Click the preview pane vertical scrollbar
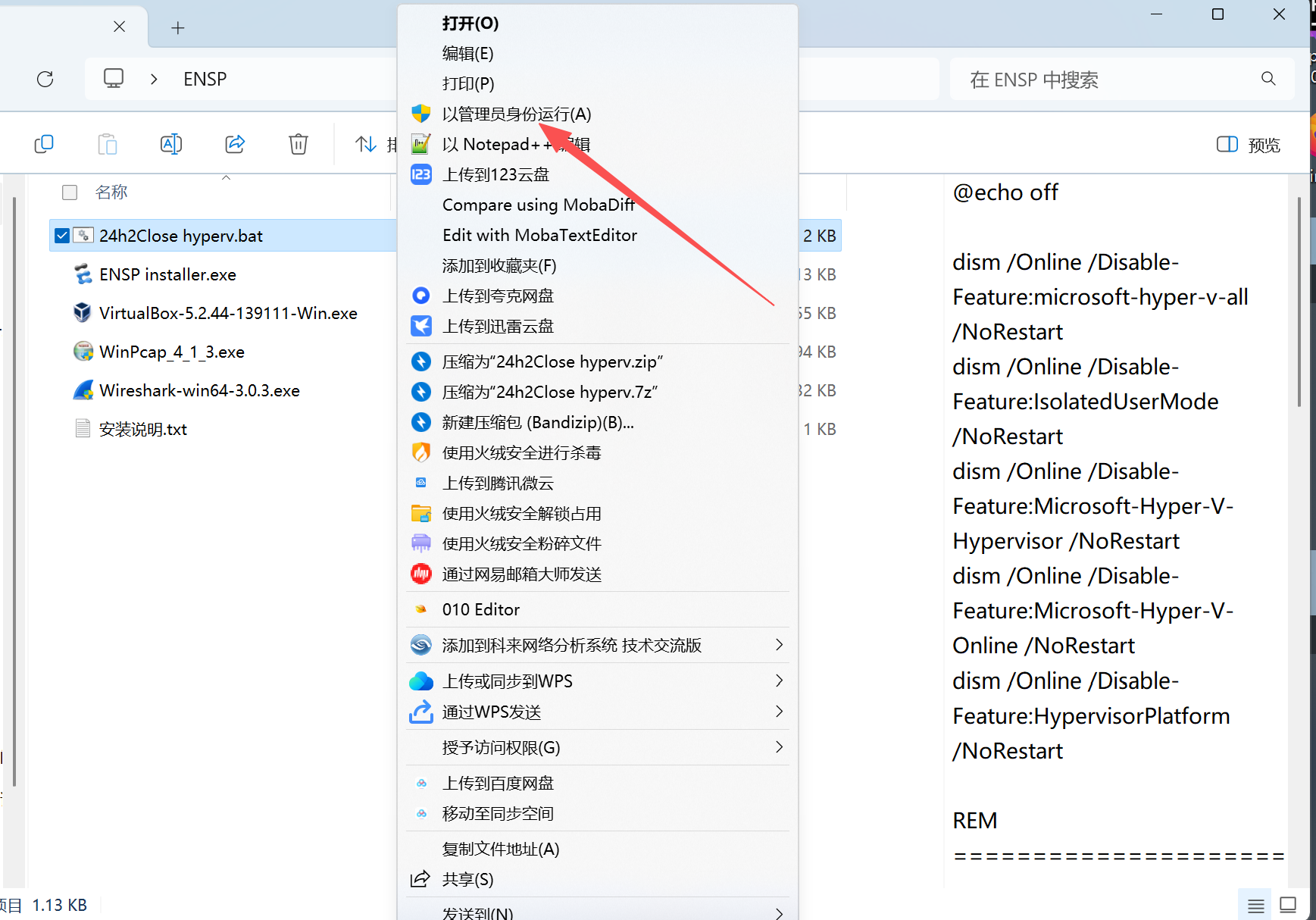Viewport: 1316px width, 920px height. coord(1299,303)
